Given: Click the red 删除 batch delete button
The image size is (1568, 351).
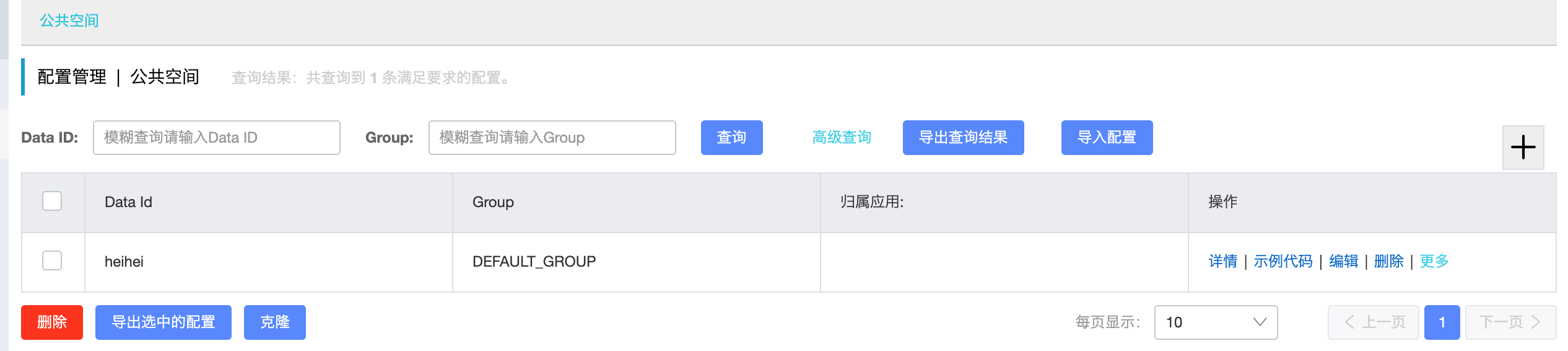Looking at the screenshot, I should (x=52, y=322).
